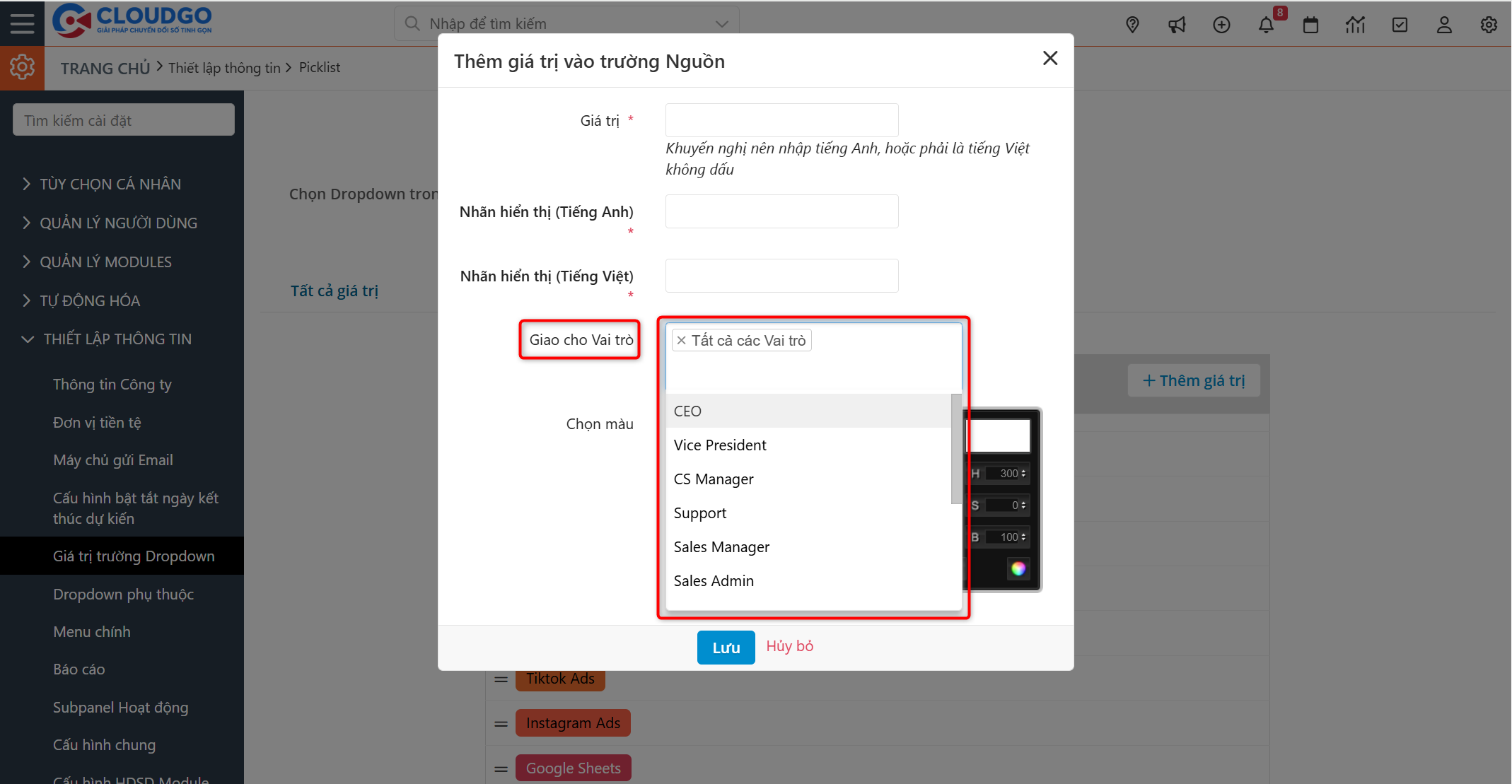
Task: Open the analytics chart icon
Action: point(1355,25)
